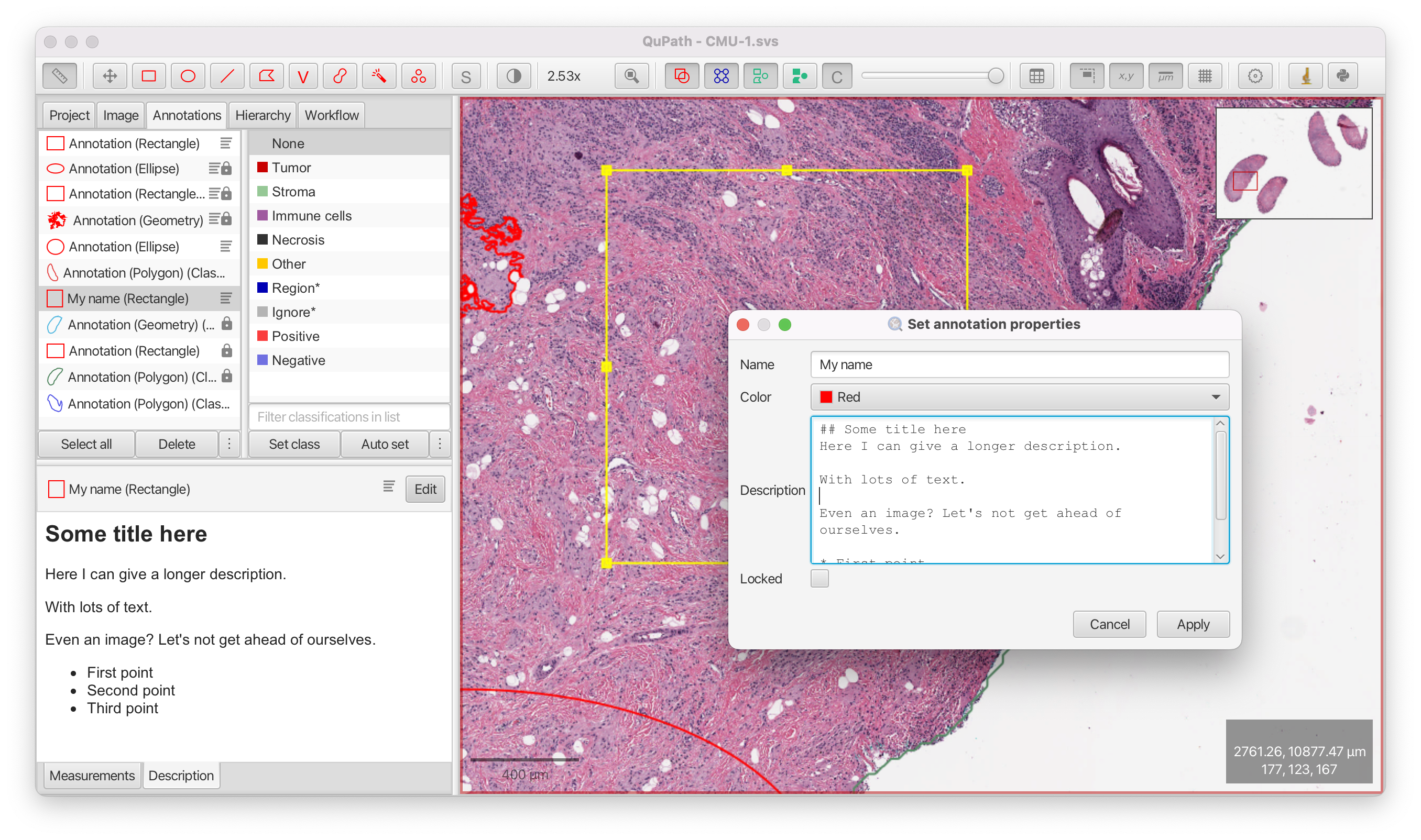The image size is (1421, 840).
Task: Toggle show TMA grid
Action: point(721,76)
